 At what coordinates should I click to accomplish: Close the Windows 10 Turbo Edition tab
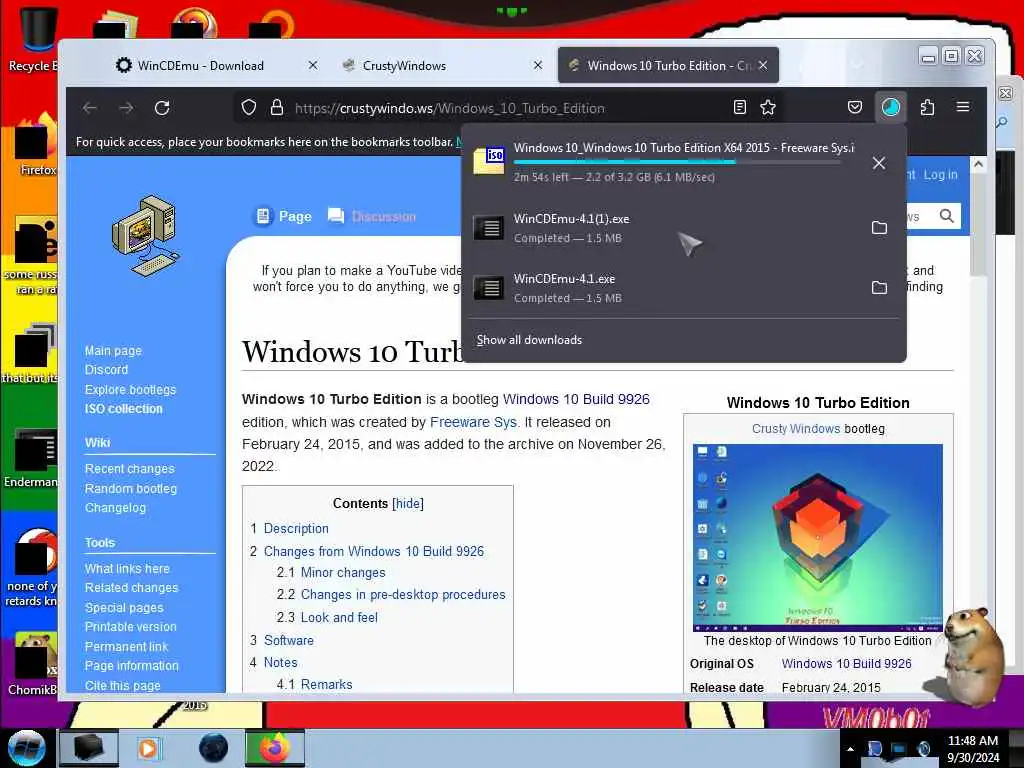763,65
